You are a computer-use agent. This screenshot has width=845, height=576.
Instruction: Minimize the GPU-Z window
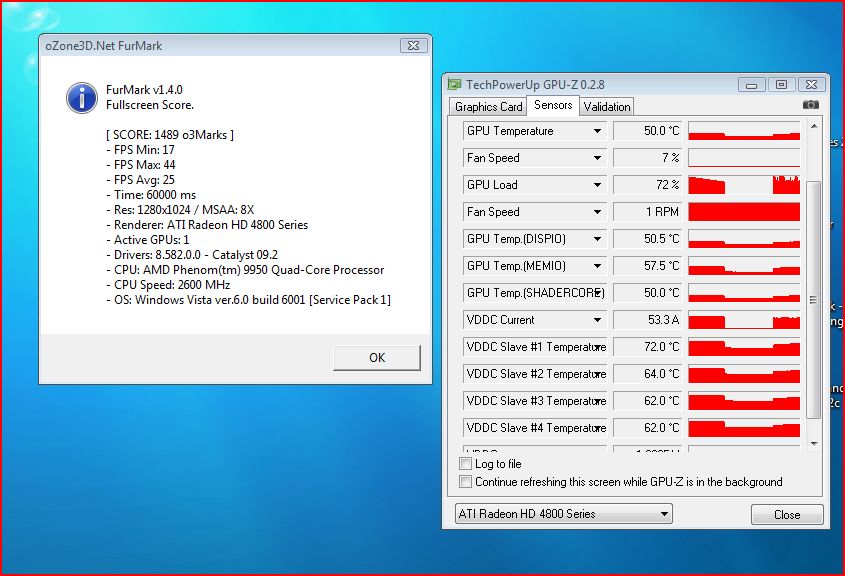(x=751, y=85)
